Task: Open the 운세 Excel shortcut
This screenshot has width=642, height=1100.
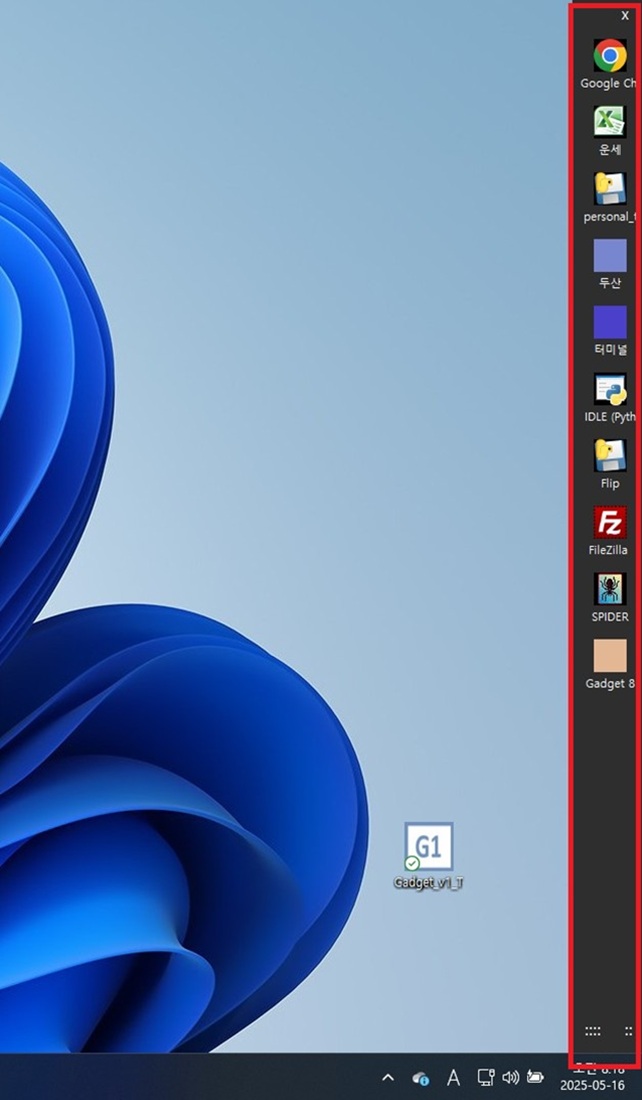Action: pyautogui.click(x=610, y=122)
